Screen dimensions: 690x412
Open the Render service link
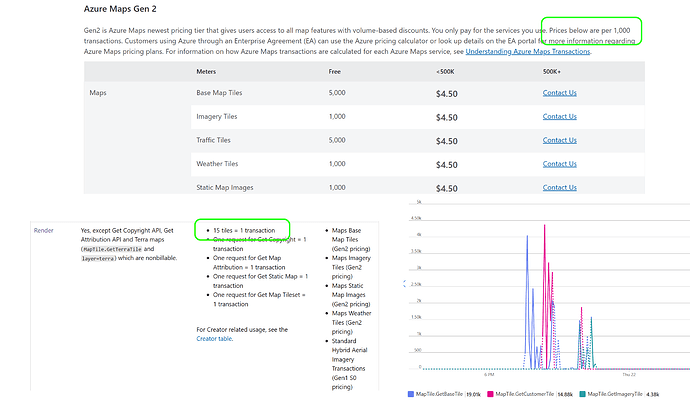pyautogui.click(x=44, y=230)
